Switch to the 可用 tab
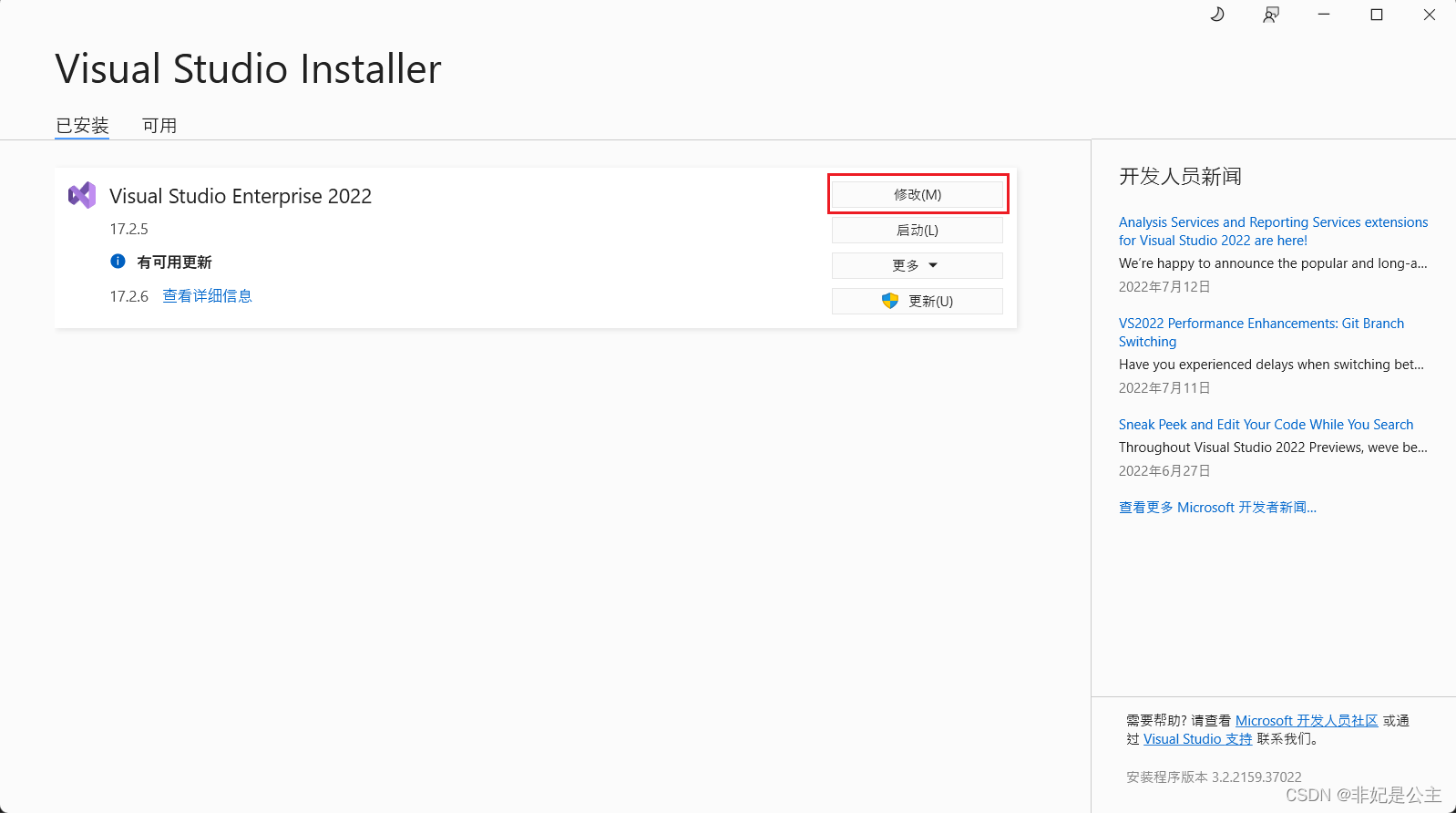The height and width of the screenshot is (813, 1456). [x=159, y=126]
